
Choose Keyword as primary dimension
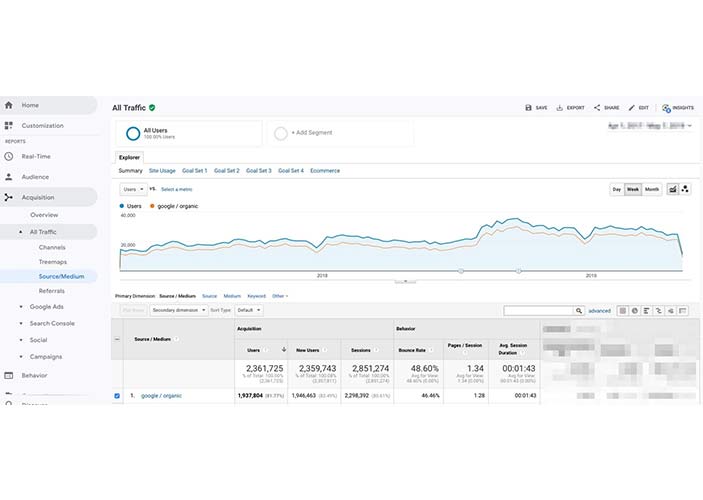coord(256,296)
